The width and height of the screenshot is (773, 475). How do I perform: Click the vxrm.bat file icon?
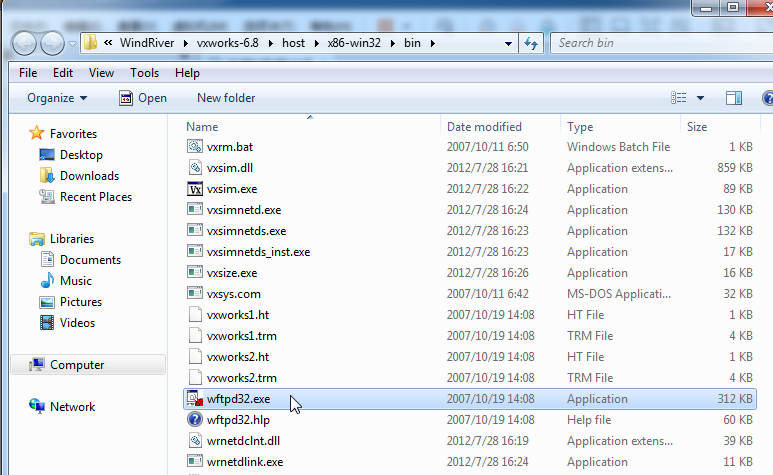195,146
